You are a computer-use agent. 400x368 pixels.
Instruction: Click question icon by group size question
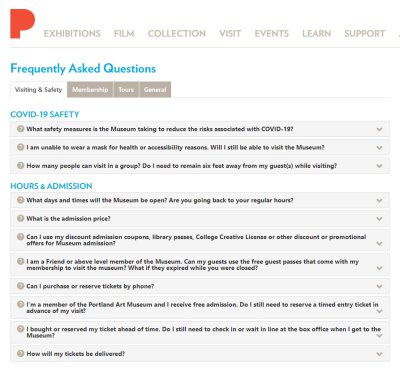(20, 165)
